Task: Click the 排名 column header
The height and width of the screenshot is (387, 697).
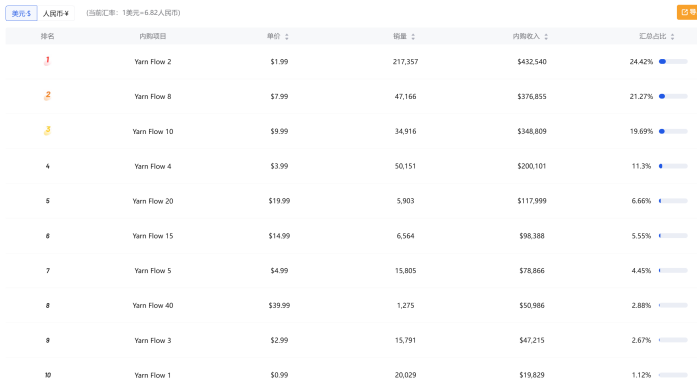Action: pyautogui.click(x=48, y=36)
